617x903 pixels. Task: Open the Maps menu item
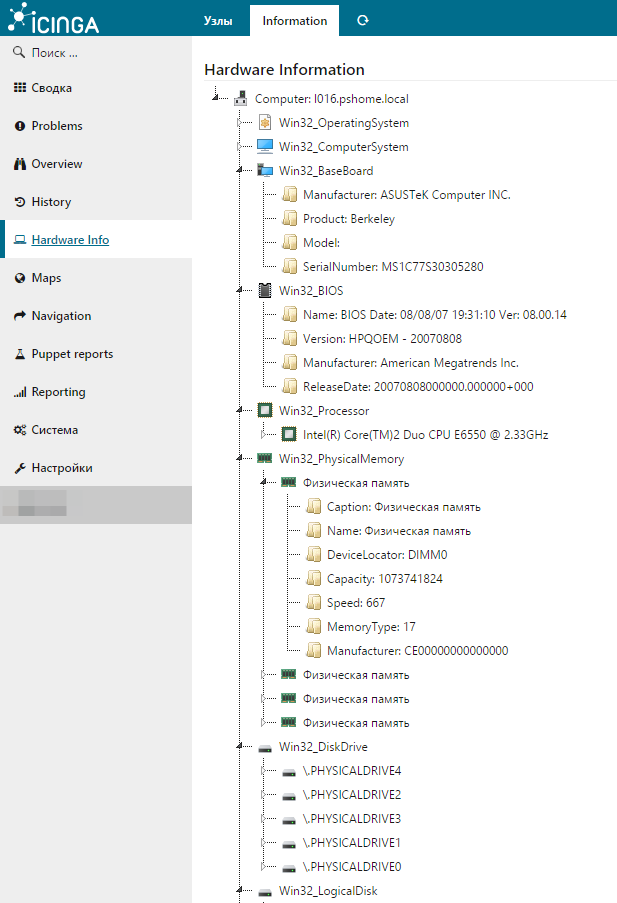point(46,278)
